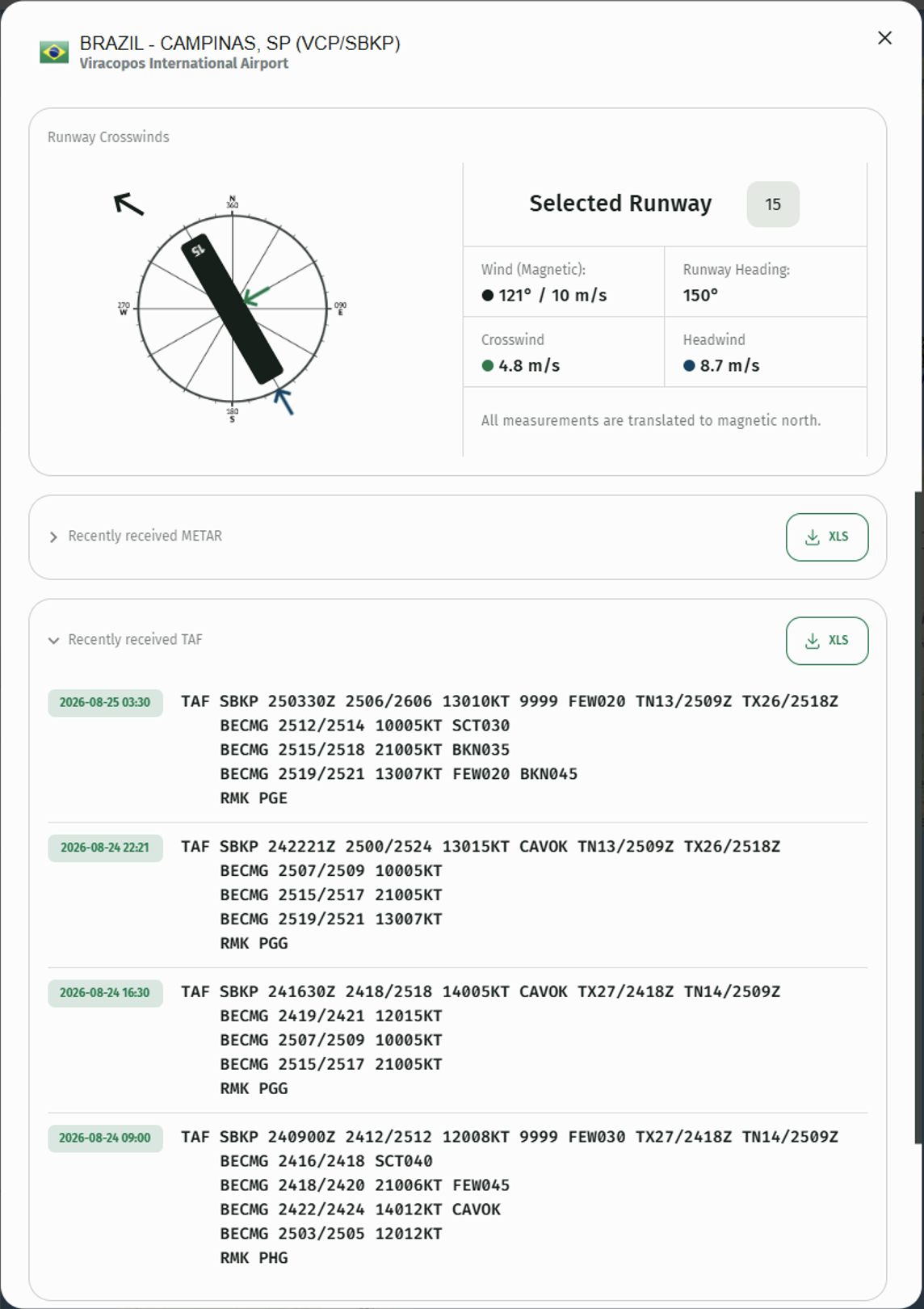Click 'Viracopos International Airport' subtitle
Screen dimensions: 924x1309
pyautogui.click(x=183, y=64)
